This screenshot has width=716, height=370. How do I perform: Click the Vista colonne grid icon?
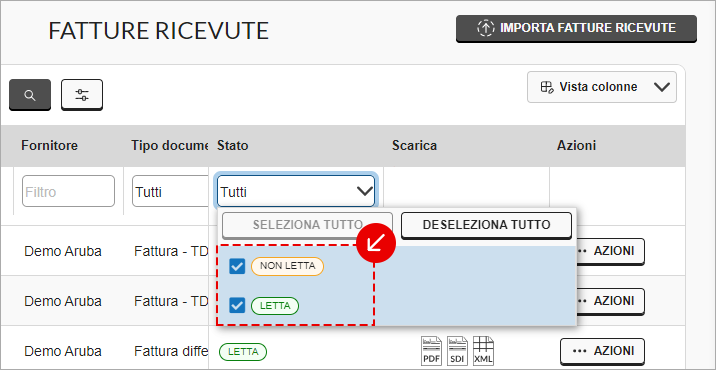(547, 87)
